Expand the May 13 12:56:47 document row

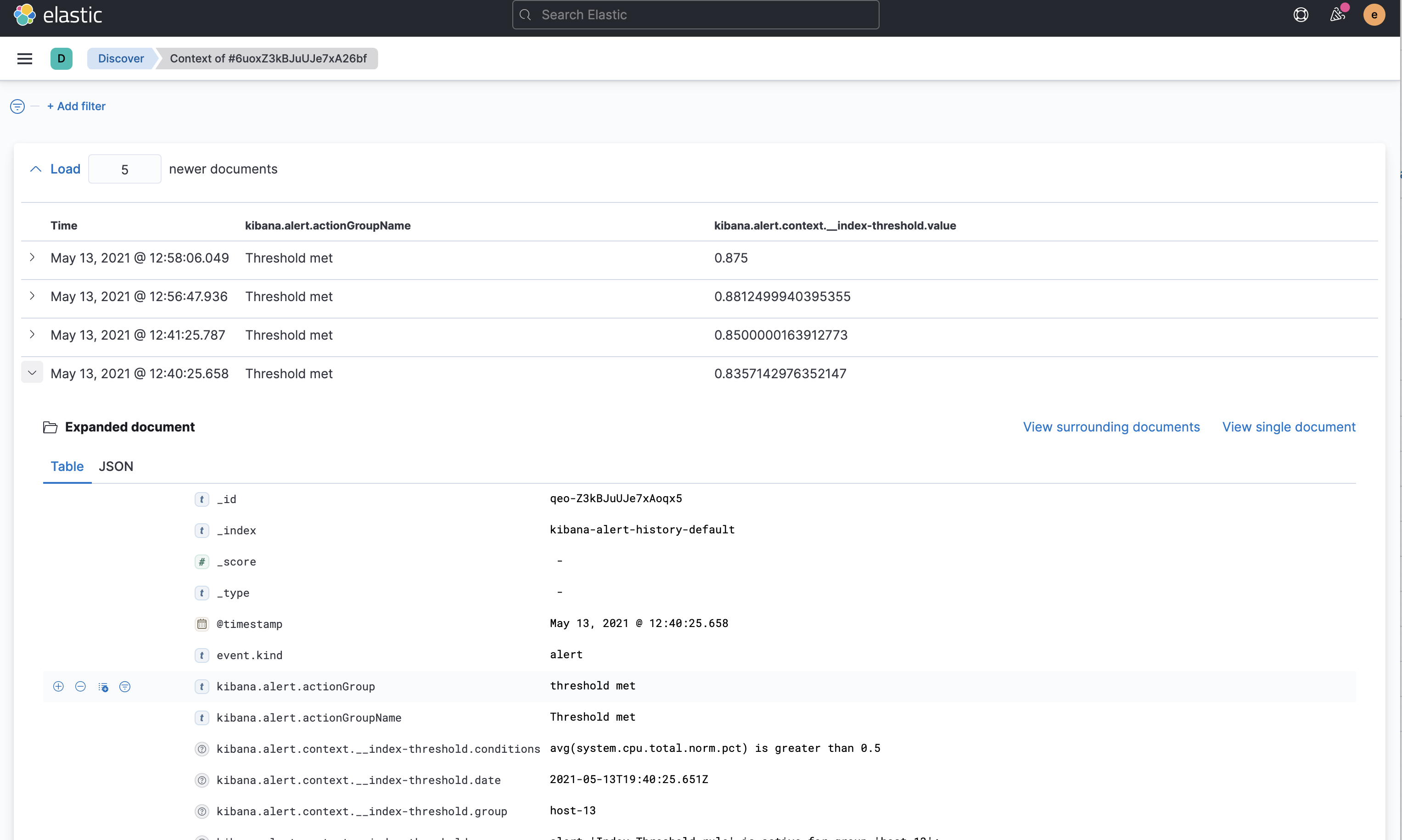point(32,295)
